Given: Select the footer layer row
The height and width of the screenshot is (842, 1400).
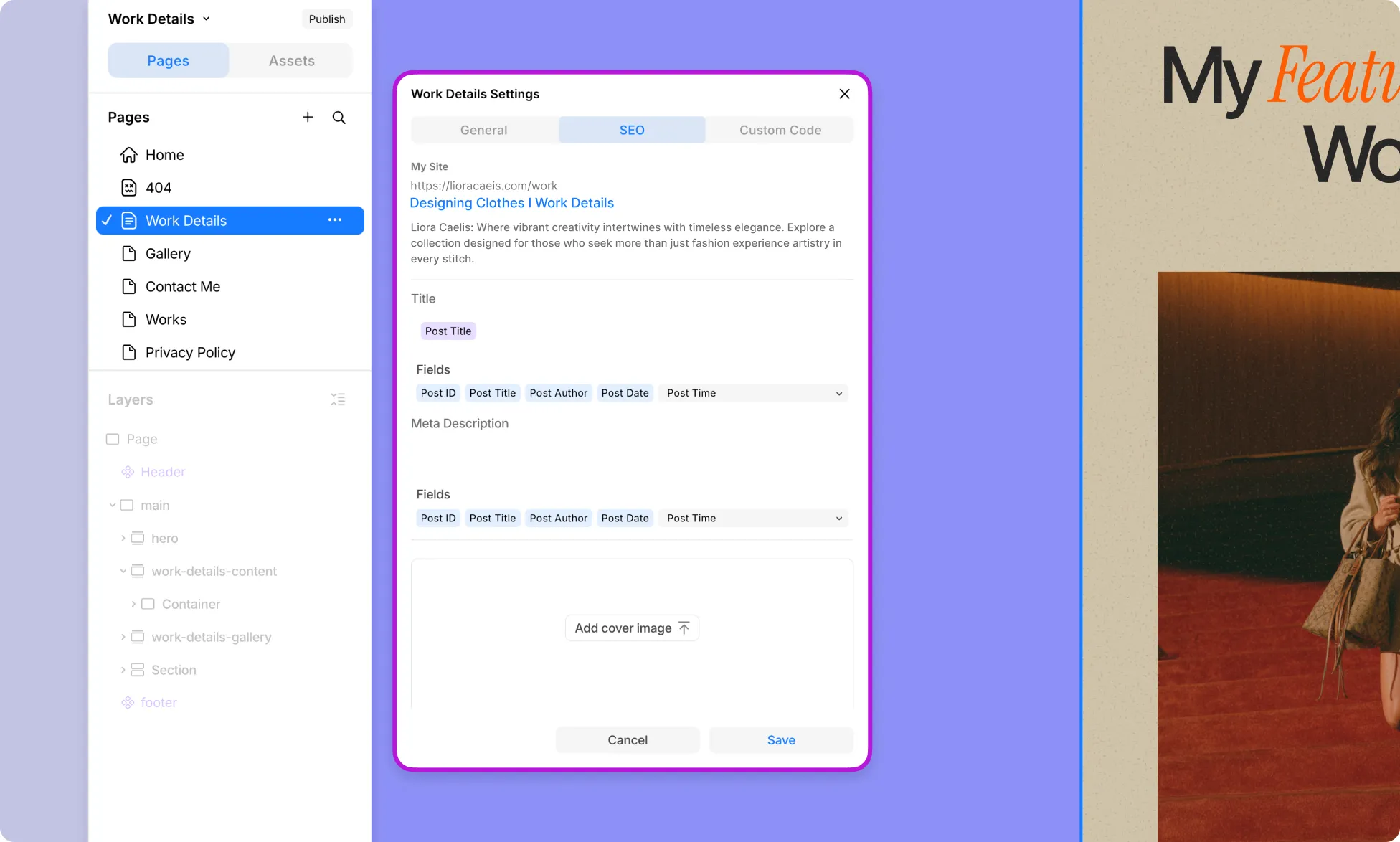Looking at the screenshot, I should pyautogui.click(x=230, y=703).
